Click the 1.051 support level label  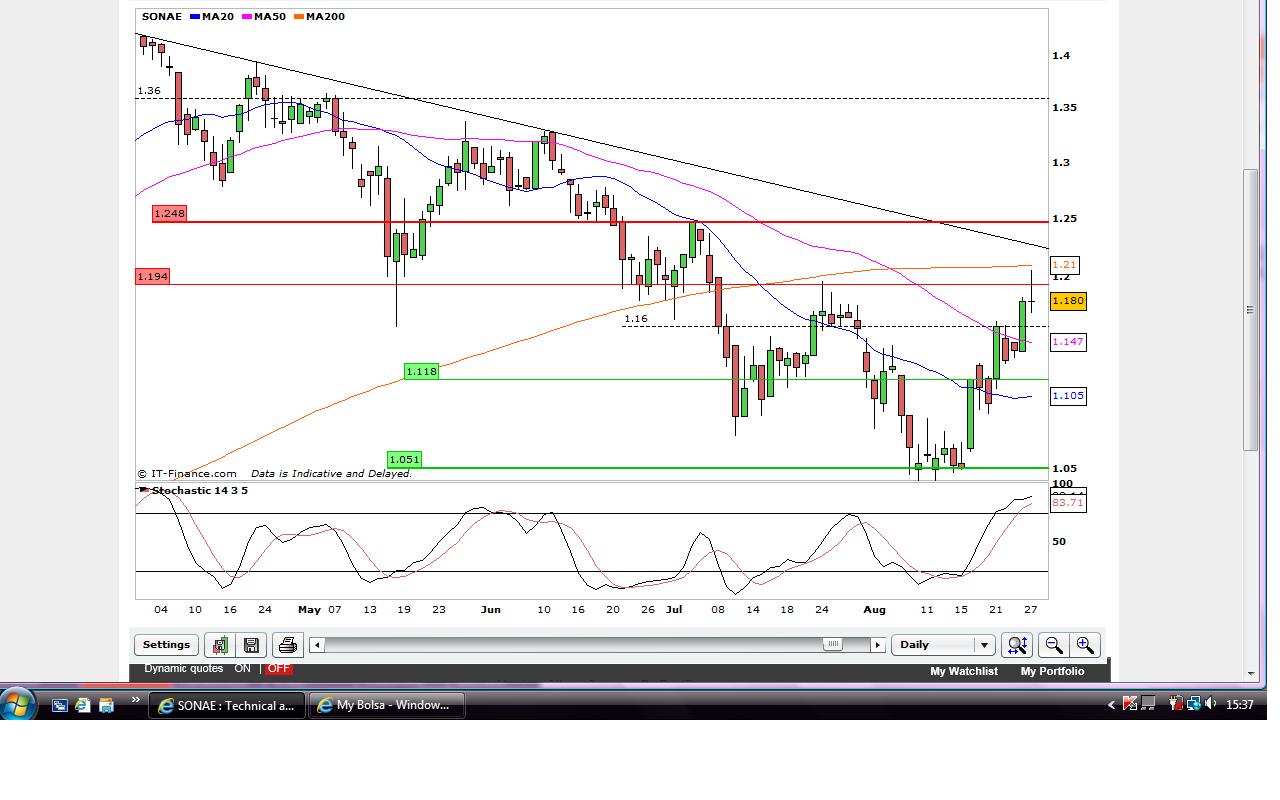pyautogui.click(x=404, y=460)
